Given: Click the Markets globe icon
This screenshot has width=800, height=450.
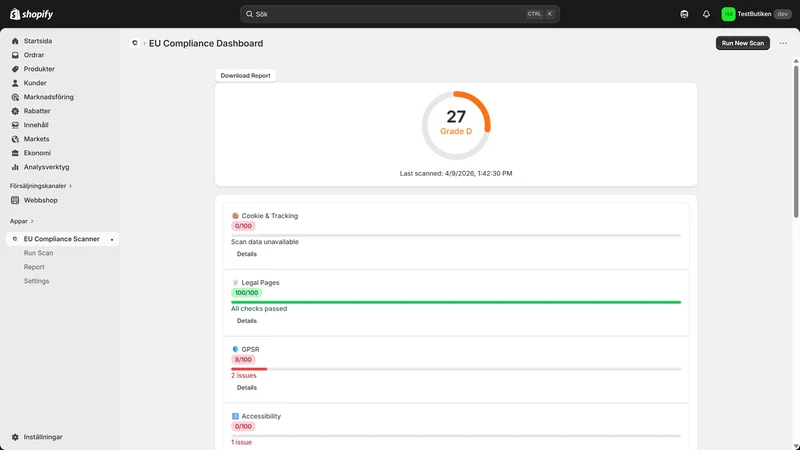Looking at the screenshot, I should coord(15,139).
